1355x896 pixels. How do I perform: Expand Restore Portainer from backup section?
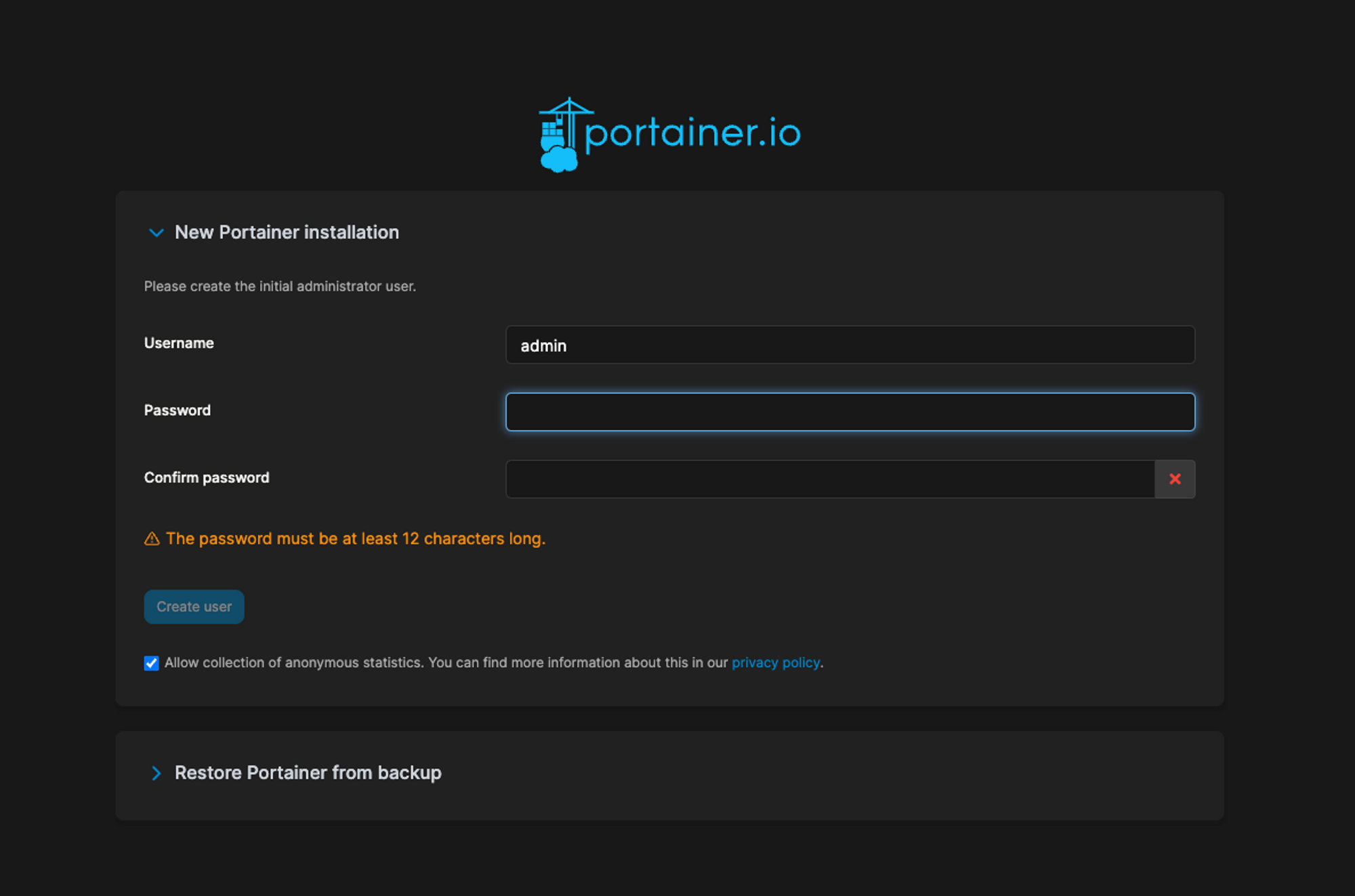(156, 773)
